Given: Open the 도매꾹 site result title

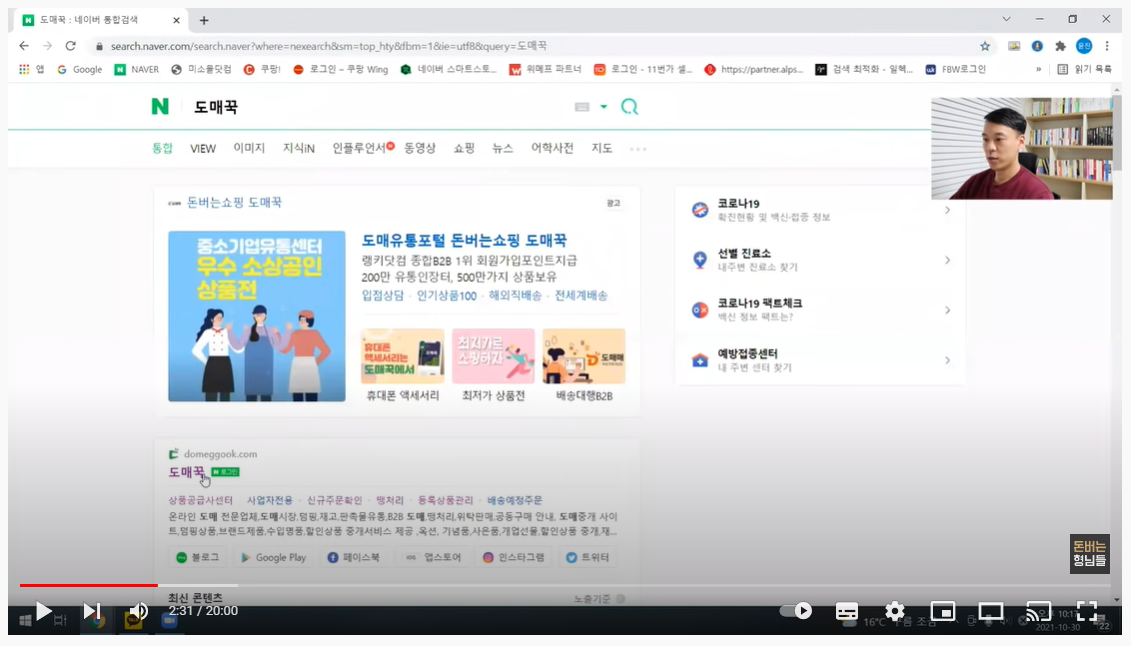Looking at the screenshot, I should [186, 472].
